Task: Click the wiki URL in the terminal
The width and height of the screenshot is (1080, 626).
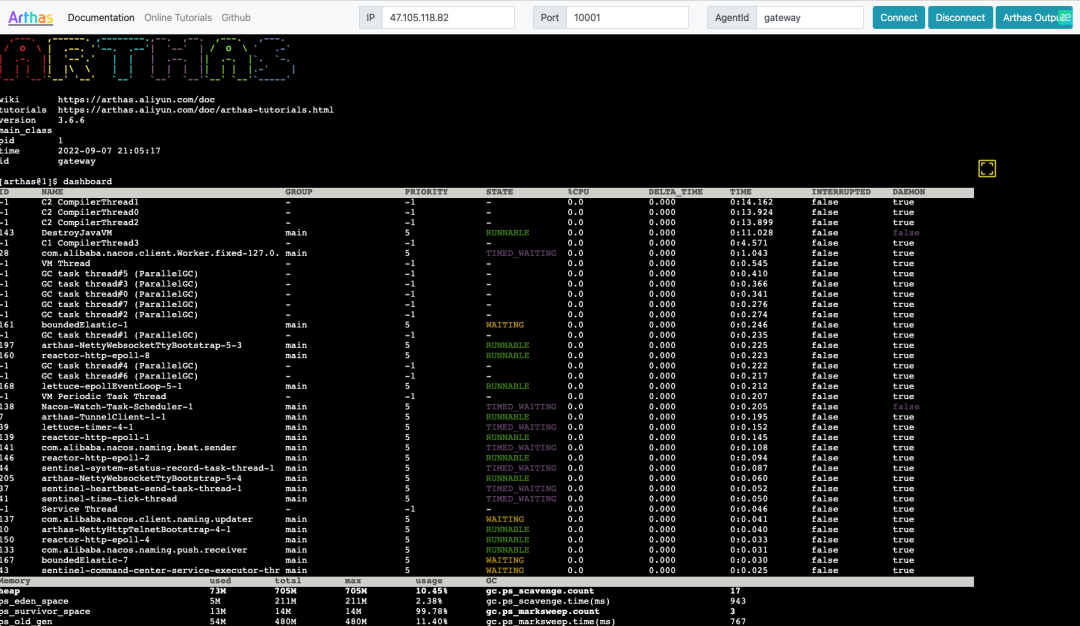Action: click(136, 100)
